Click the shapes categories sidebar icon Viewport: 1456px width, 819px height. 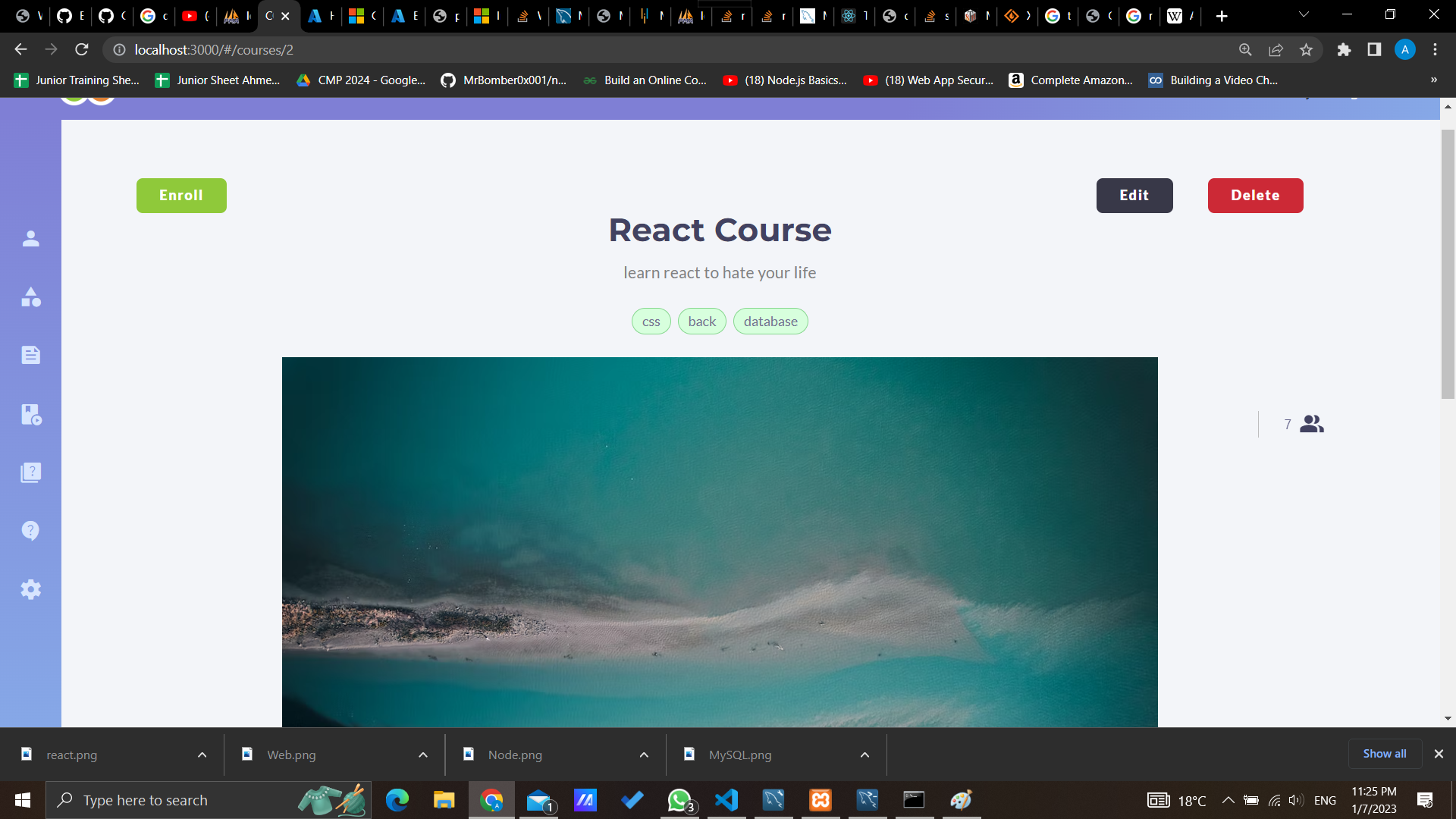(30, 297)
